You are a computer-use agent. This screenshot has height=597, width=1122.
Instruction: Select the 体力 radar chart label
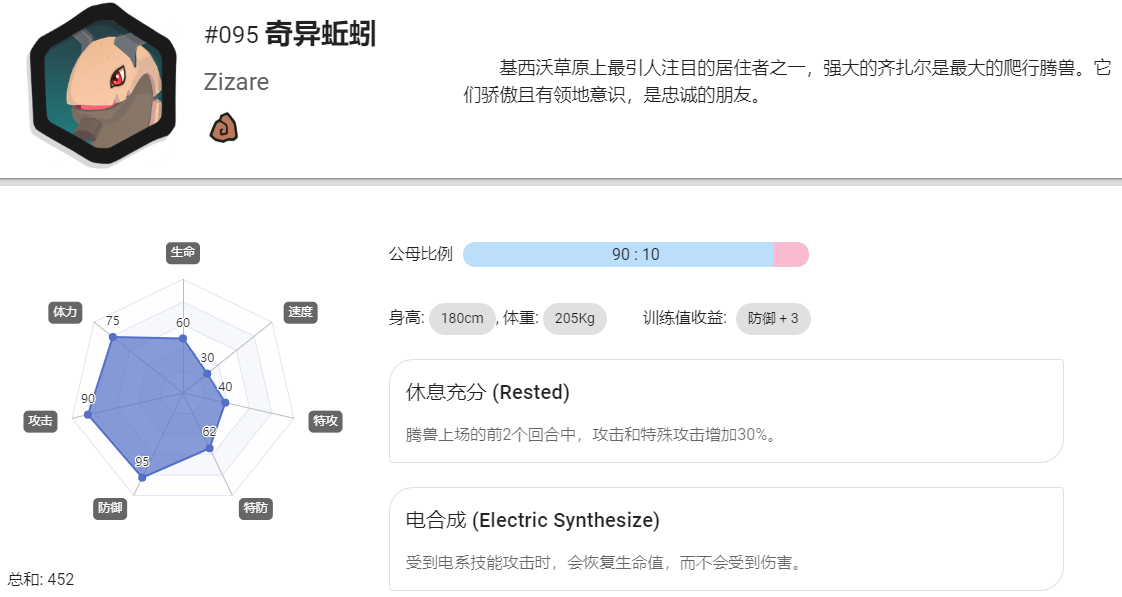[64, 312]
